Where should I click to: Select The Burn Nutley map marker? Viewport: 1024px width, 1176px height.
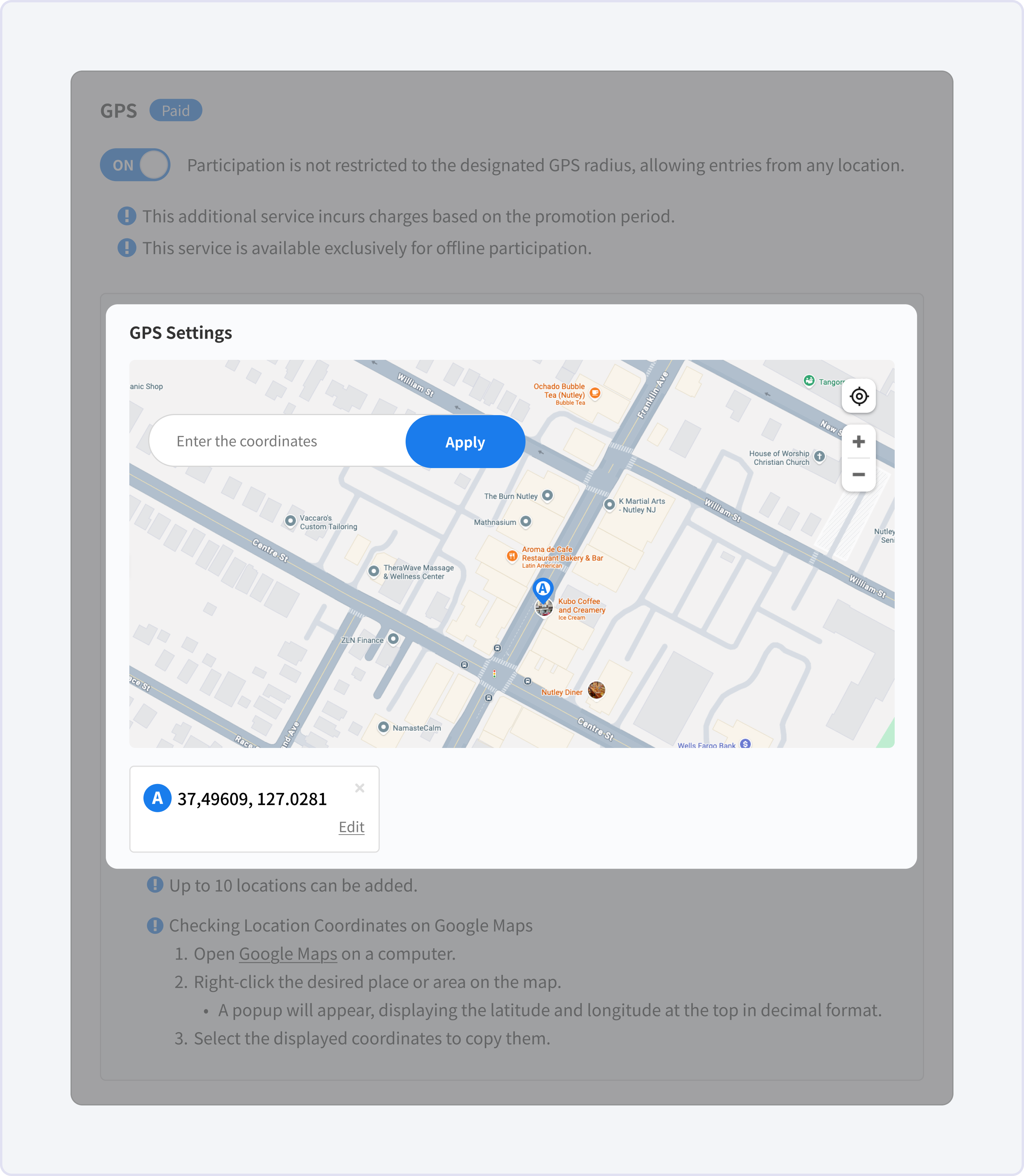[x=547, y=495]
